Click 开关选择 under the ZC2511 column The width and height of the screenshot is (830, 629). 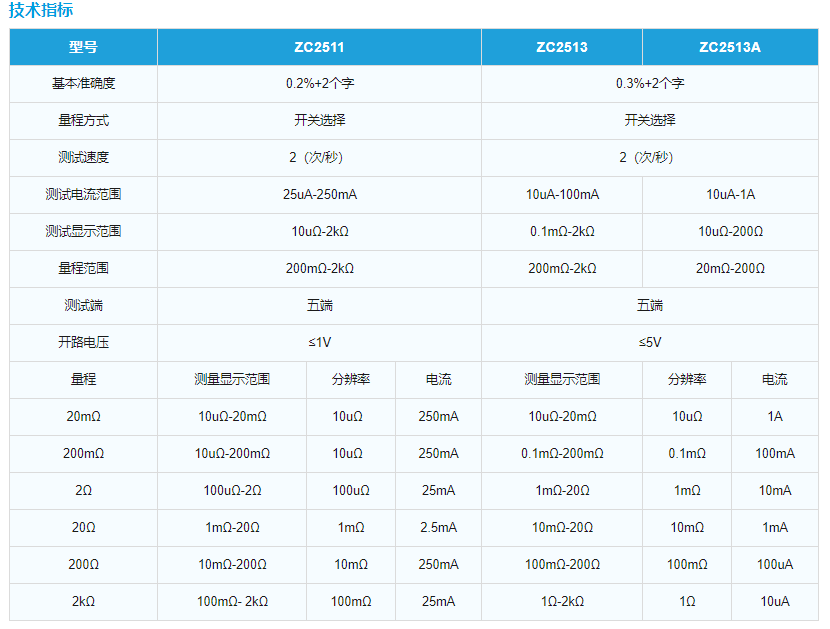(x=320, y=121)
